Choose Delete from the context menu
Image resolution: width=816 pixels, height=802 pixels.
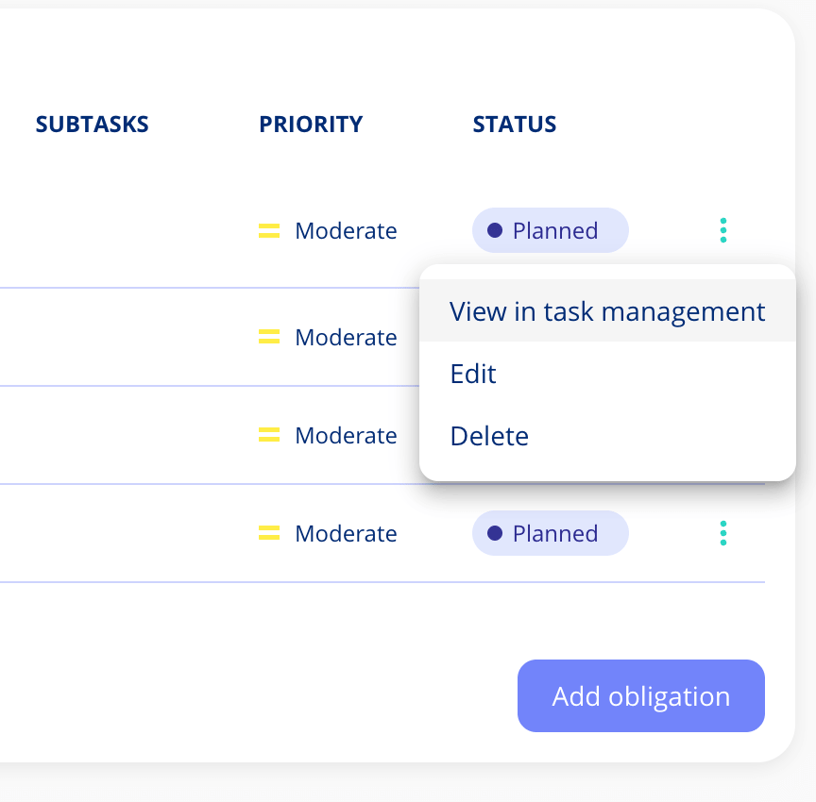[607, 435]
